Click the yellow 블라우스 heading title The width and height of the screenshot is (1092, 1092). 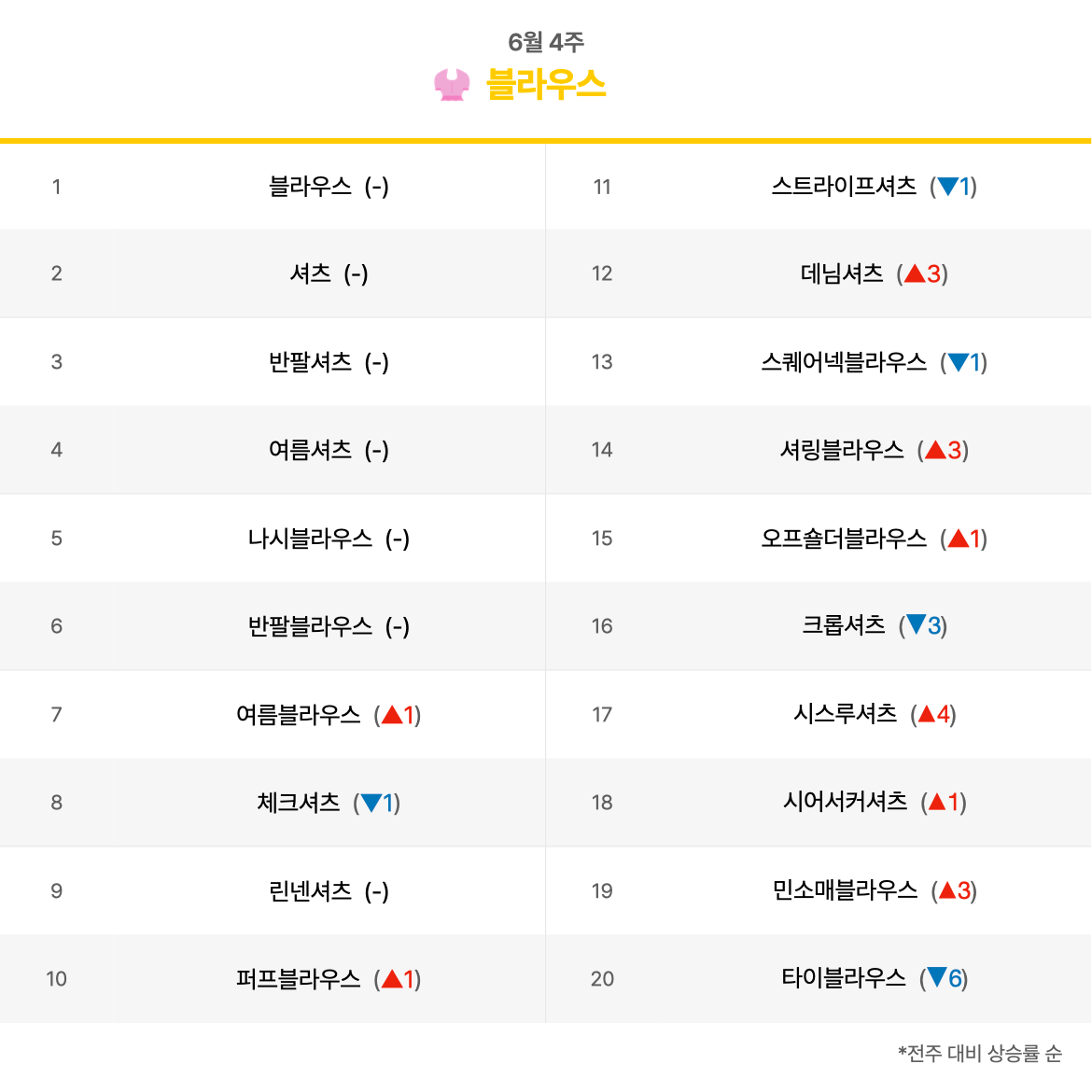(x=546, y=85)
